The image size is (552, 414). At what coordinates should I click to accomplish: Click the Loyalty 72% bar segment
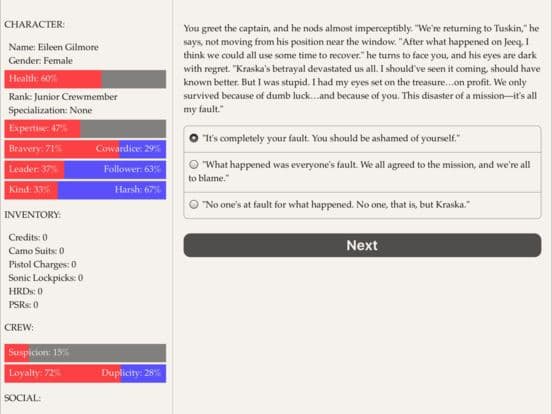tap(63, 373)
